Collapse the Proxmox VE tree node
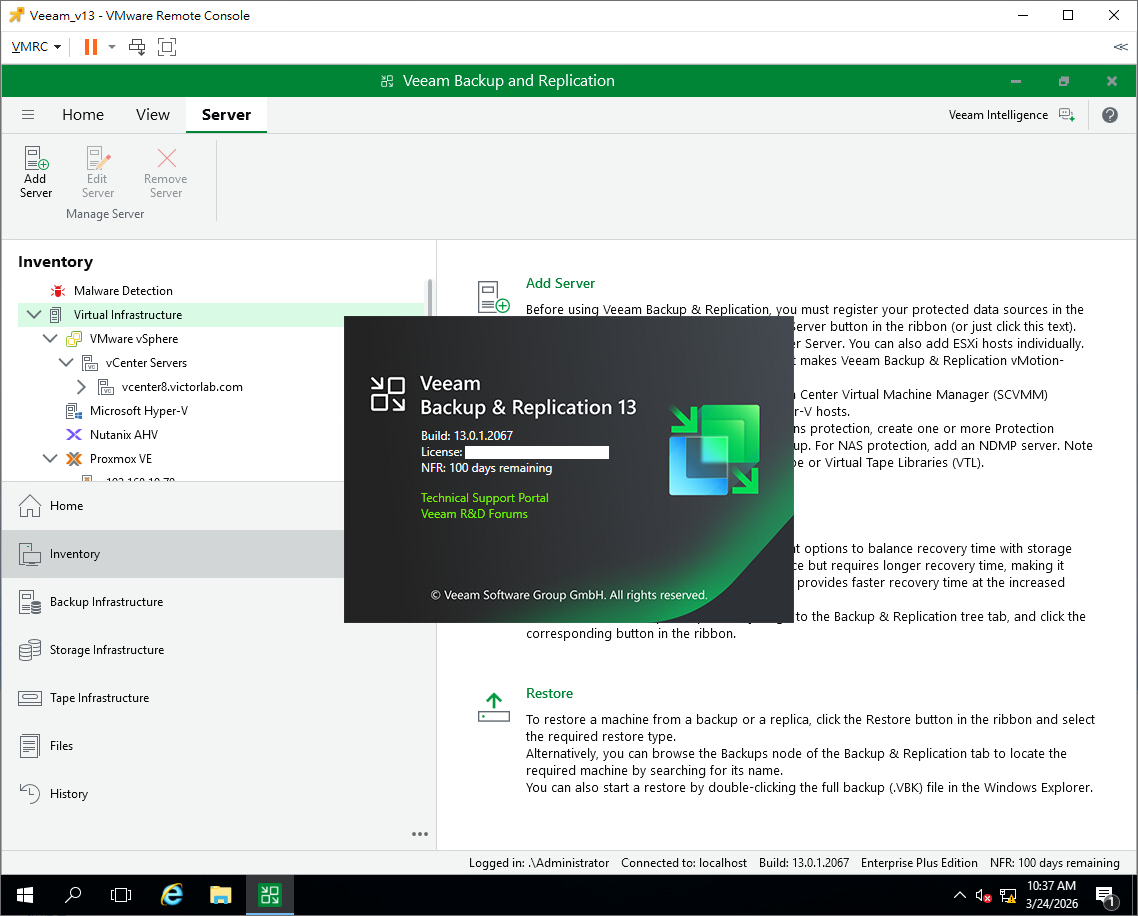 50,459
